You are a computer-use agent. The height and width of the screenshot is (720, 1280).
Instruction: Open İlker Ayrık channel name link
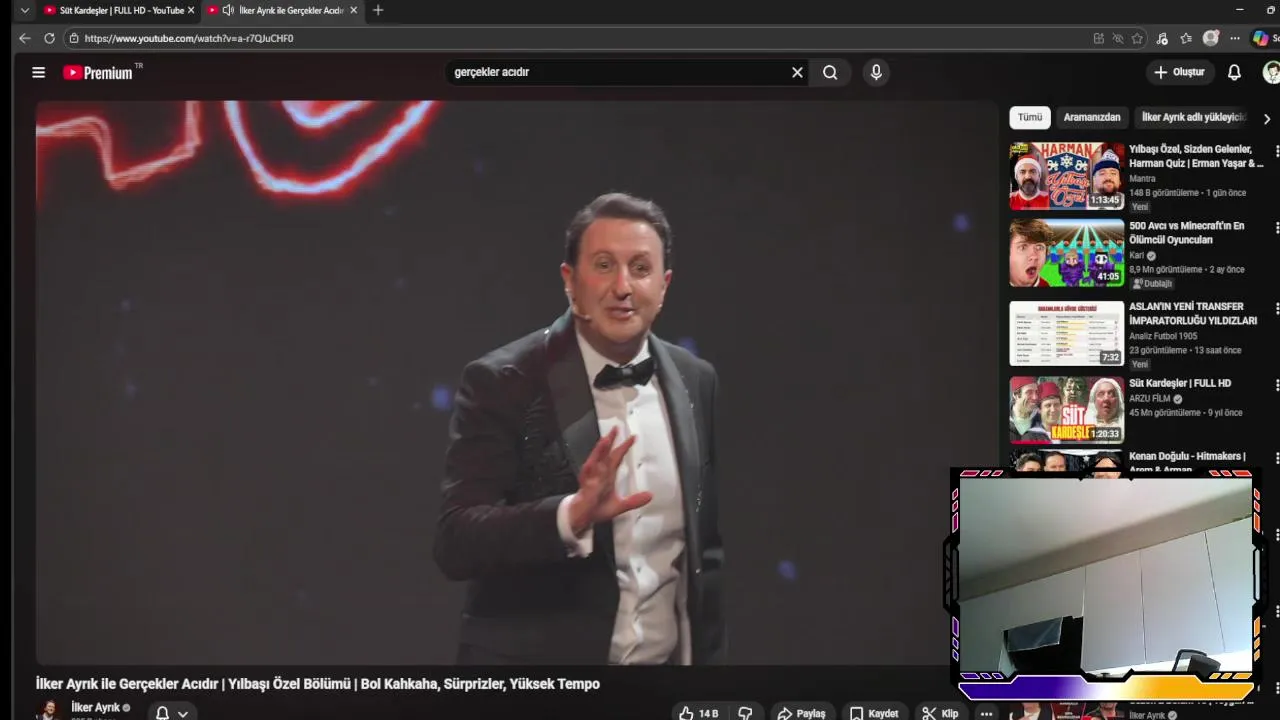pyautogui.click(x=95, y=707)
